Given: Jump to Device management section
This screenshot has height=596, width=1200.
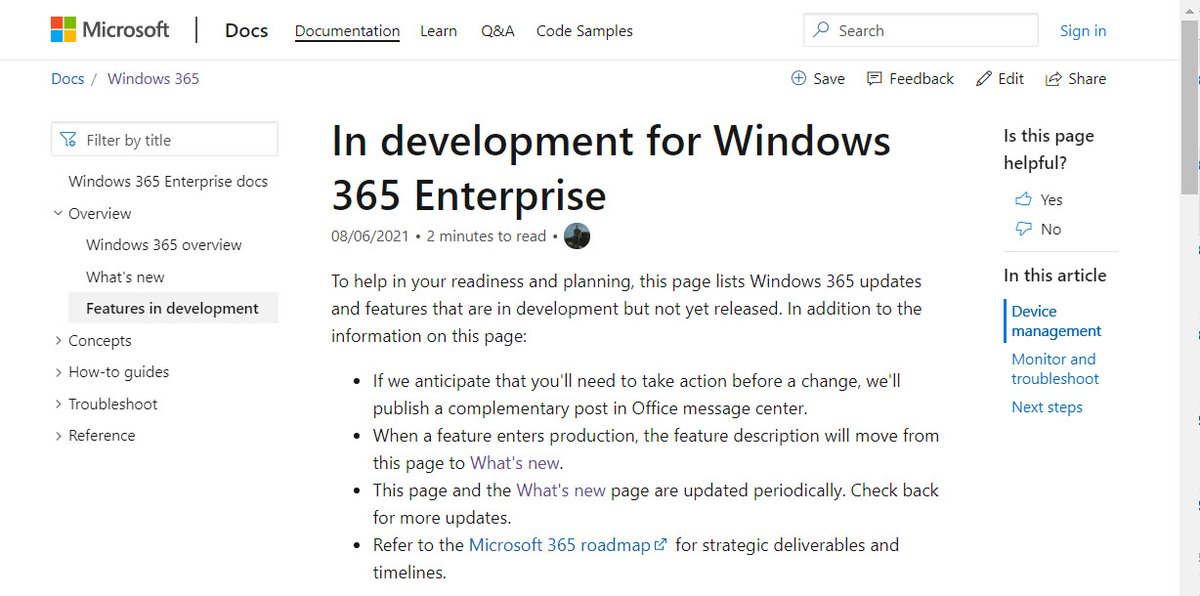Looking at the screenshot, I should [1056, 321].
